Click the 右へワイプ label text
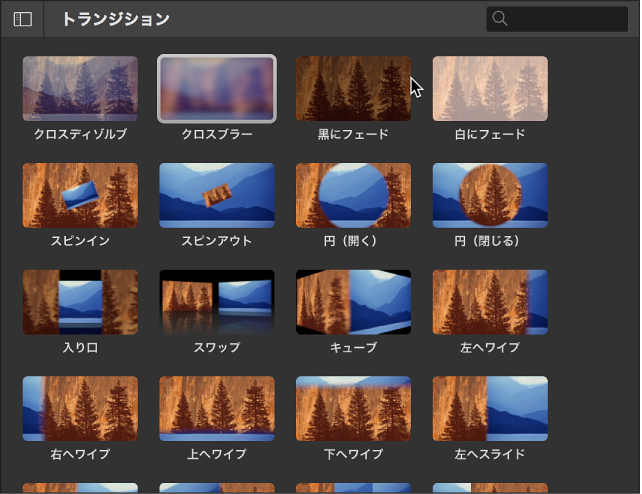 click(x=80, y=454)
